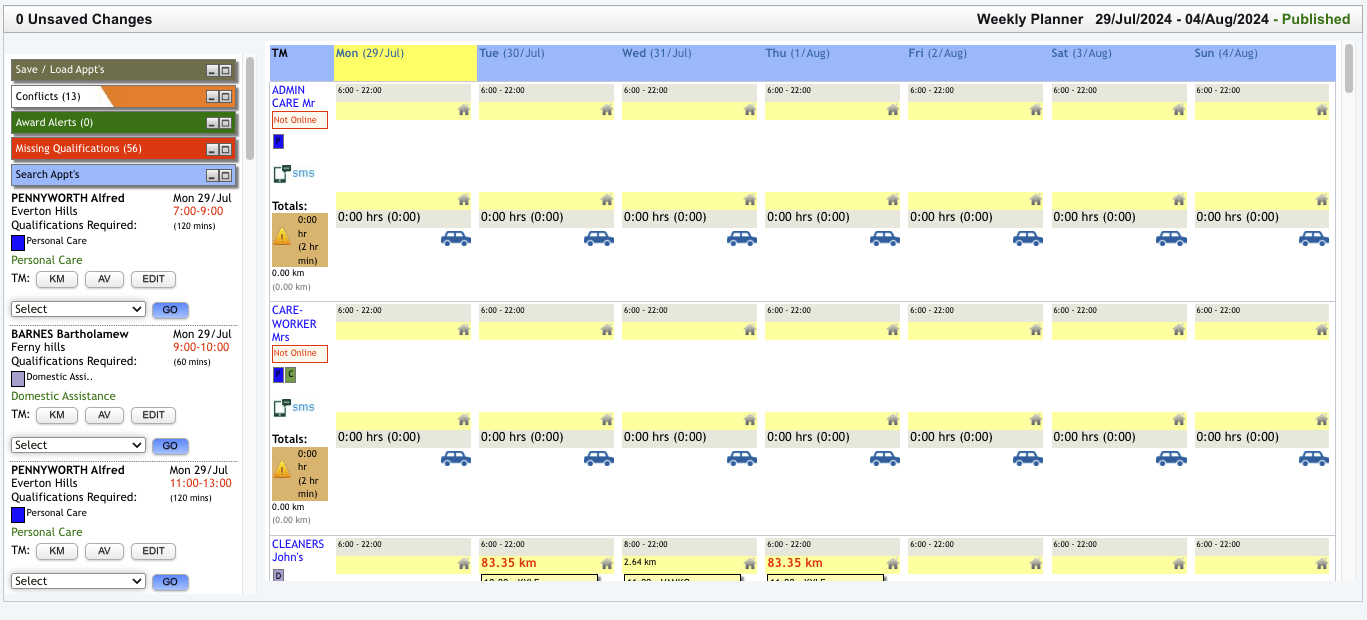Open the Search Appt's panel header

point(100,175)
